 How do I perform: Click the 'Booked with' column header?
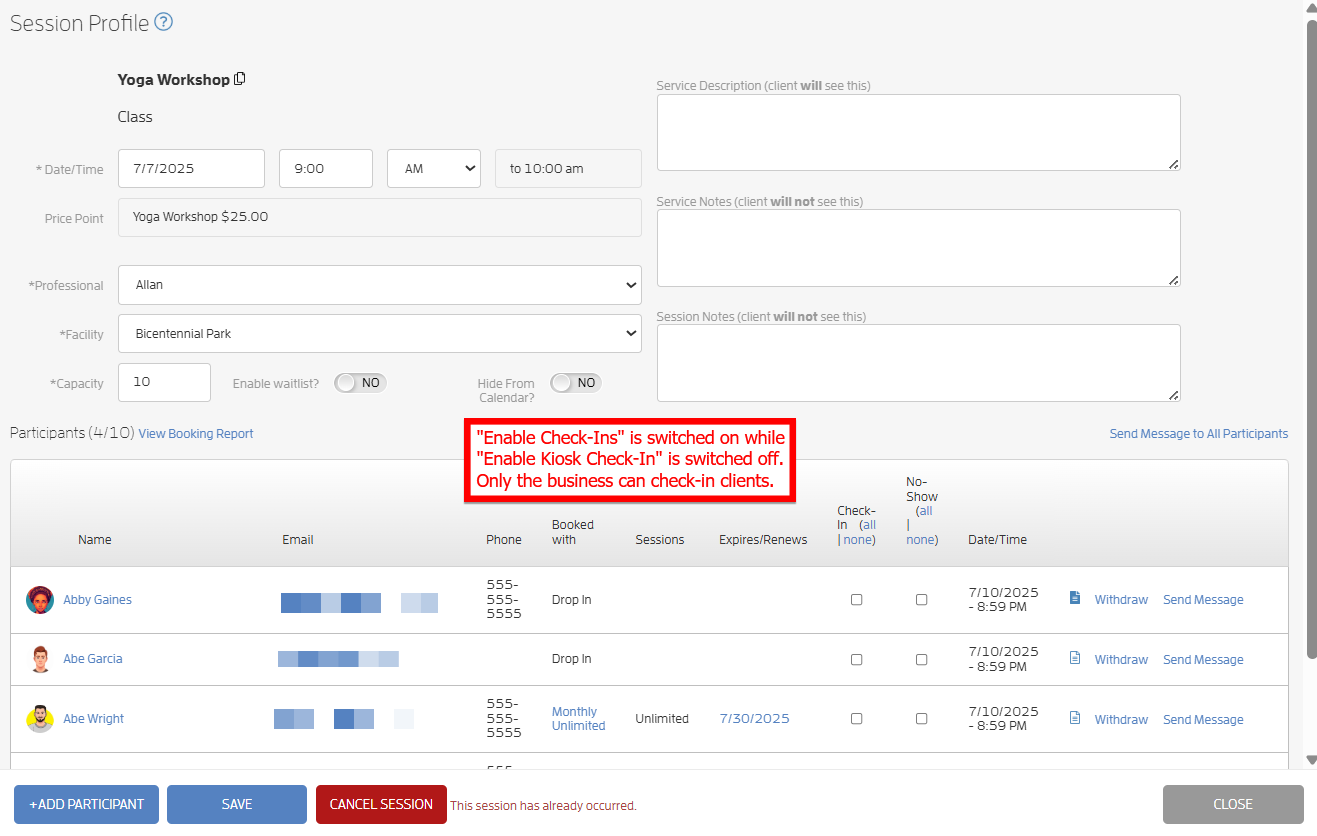tap(573, 532)
